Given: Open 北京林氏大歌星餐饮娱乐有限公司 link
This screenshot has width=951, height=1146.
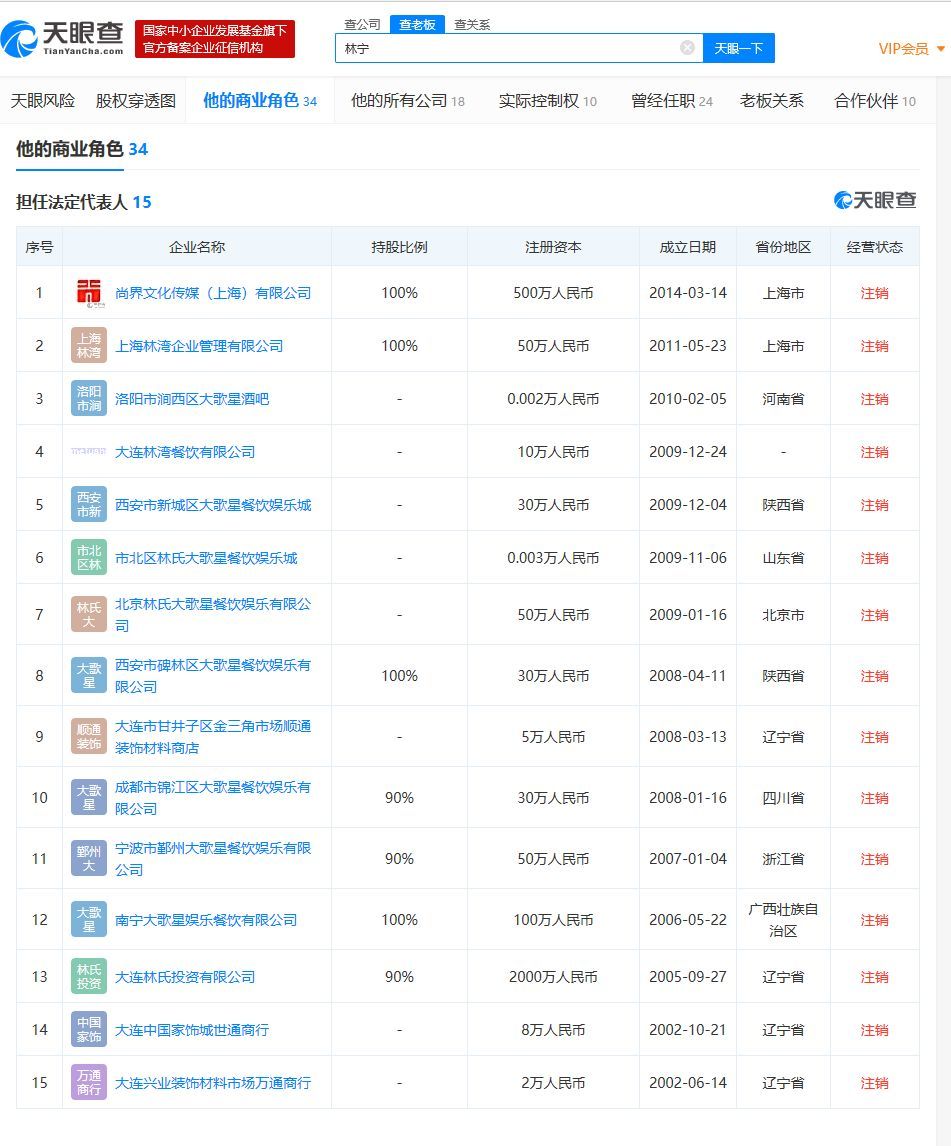Looking at the screenshot, I should click(213, 615).
